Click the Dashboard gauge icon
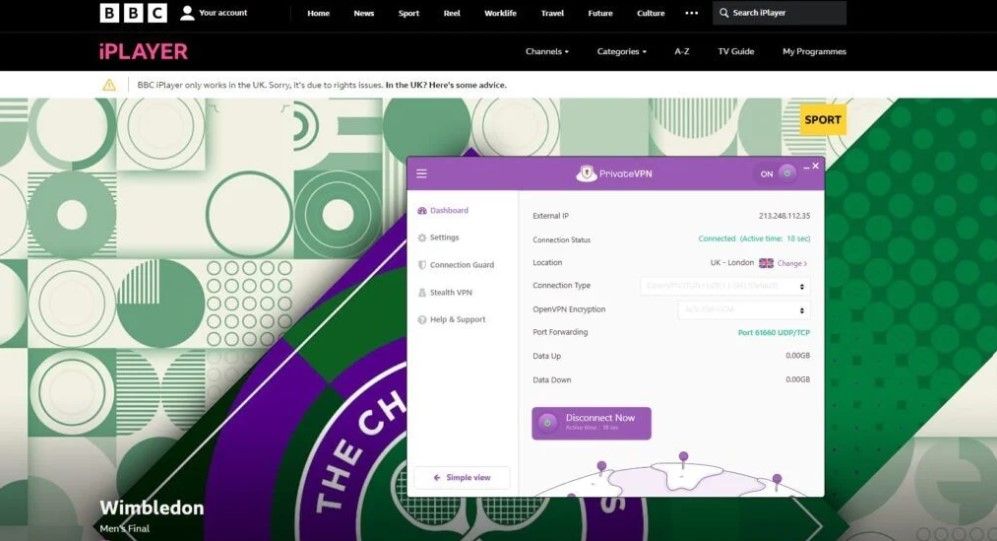 tap(422, 210)
